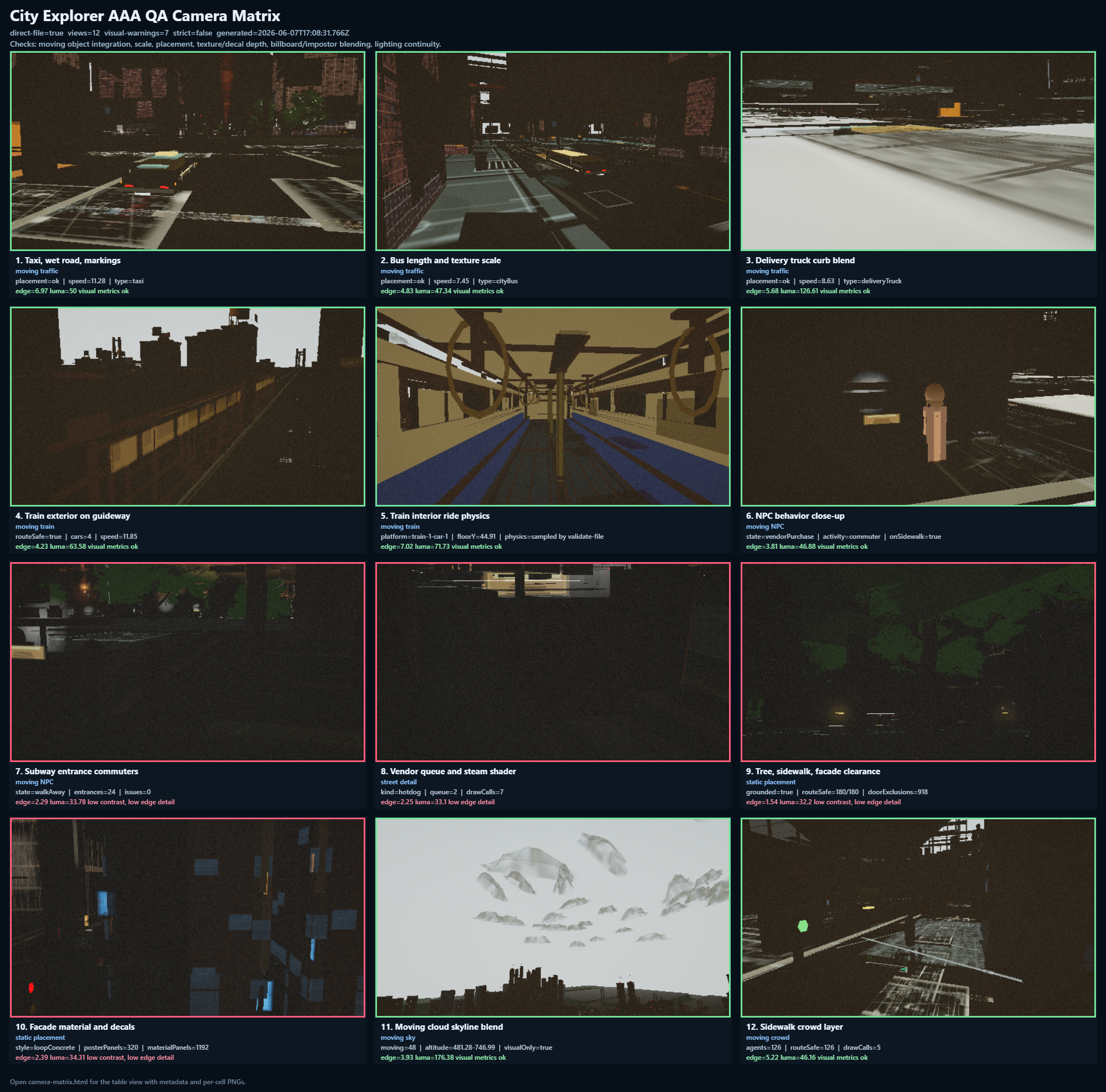Image resolution: width=1106 pixels, height=1092 pixels.
Task: Open the Train interior ride physics image
Action: 552,407
